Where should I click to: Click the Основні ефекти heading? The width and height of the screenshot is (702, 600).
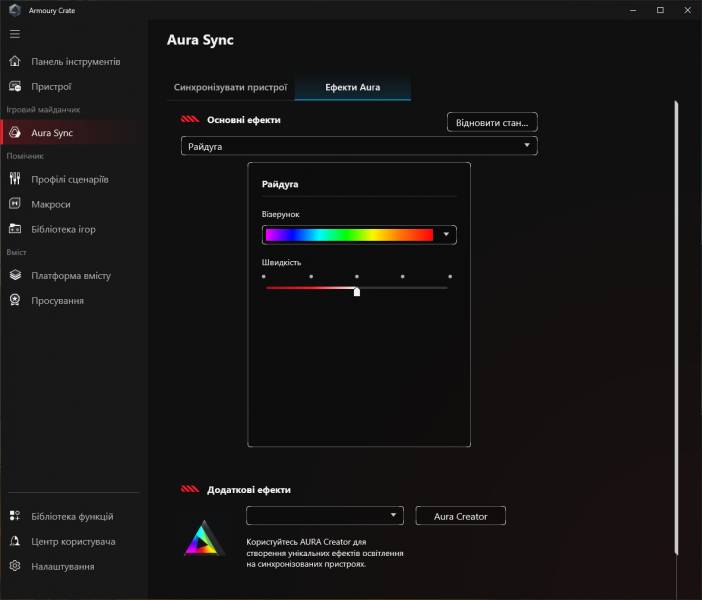point(244,120)
